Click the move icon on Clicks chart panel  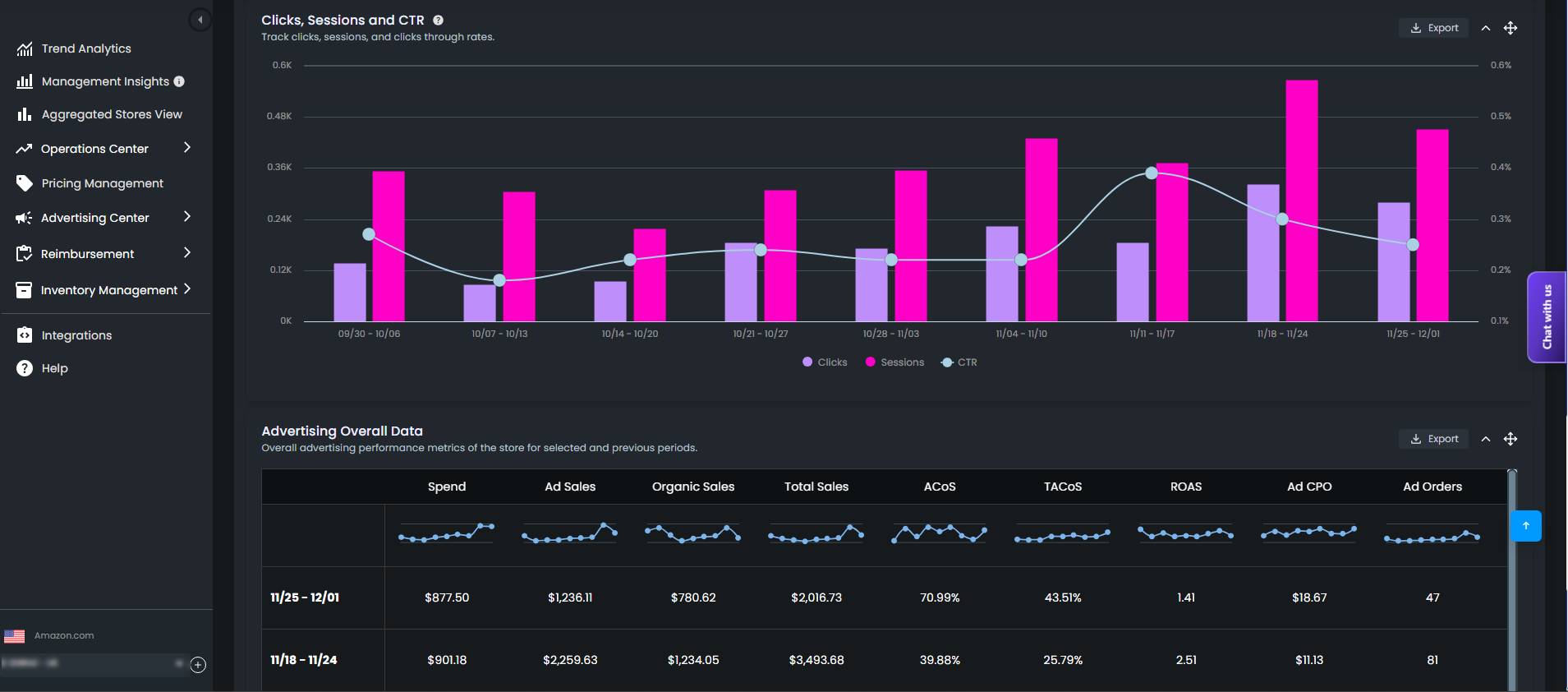(1510, 28)
